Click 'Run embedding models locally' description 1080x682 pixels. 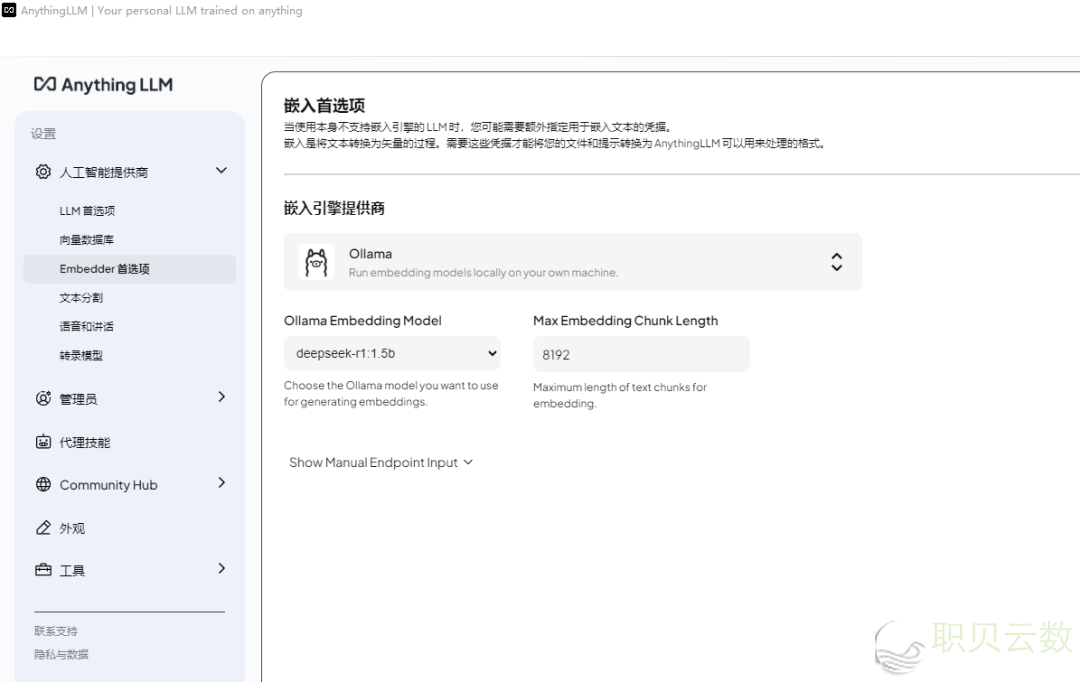coord(484,273)
